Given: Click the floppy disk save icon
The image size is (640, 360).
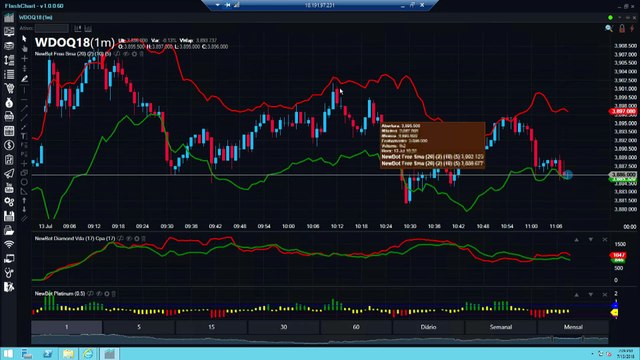Looking at the screenshot, I should [9, 216].
